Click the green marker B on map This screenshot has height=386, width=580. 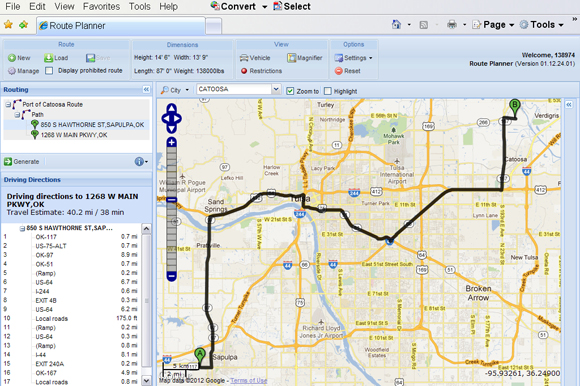pyautogui.click(x=515, y=105)
